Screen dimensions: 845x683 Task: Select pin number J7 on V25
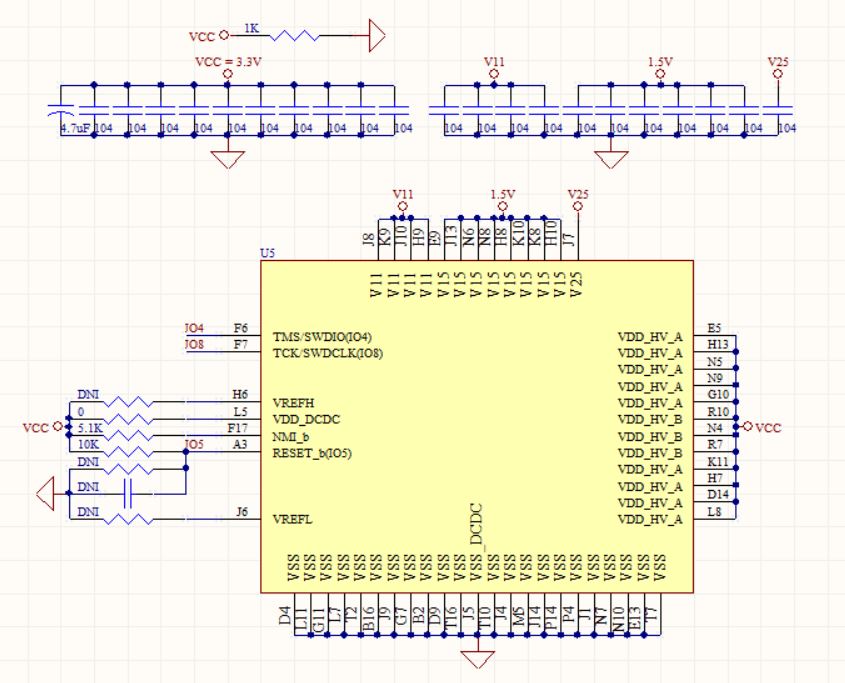click(569, 238)
